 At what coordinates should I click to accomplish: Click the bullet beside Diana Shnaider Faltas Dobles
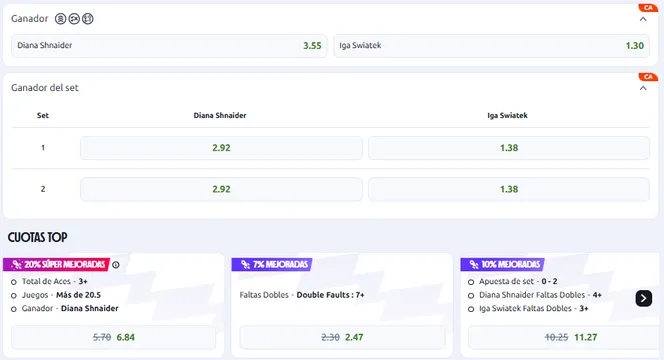pyautogui.click(x=471, y=296)
